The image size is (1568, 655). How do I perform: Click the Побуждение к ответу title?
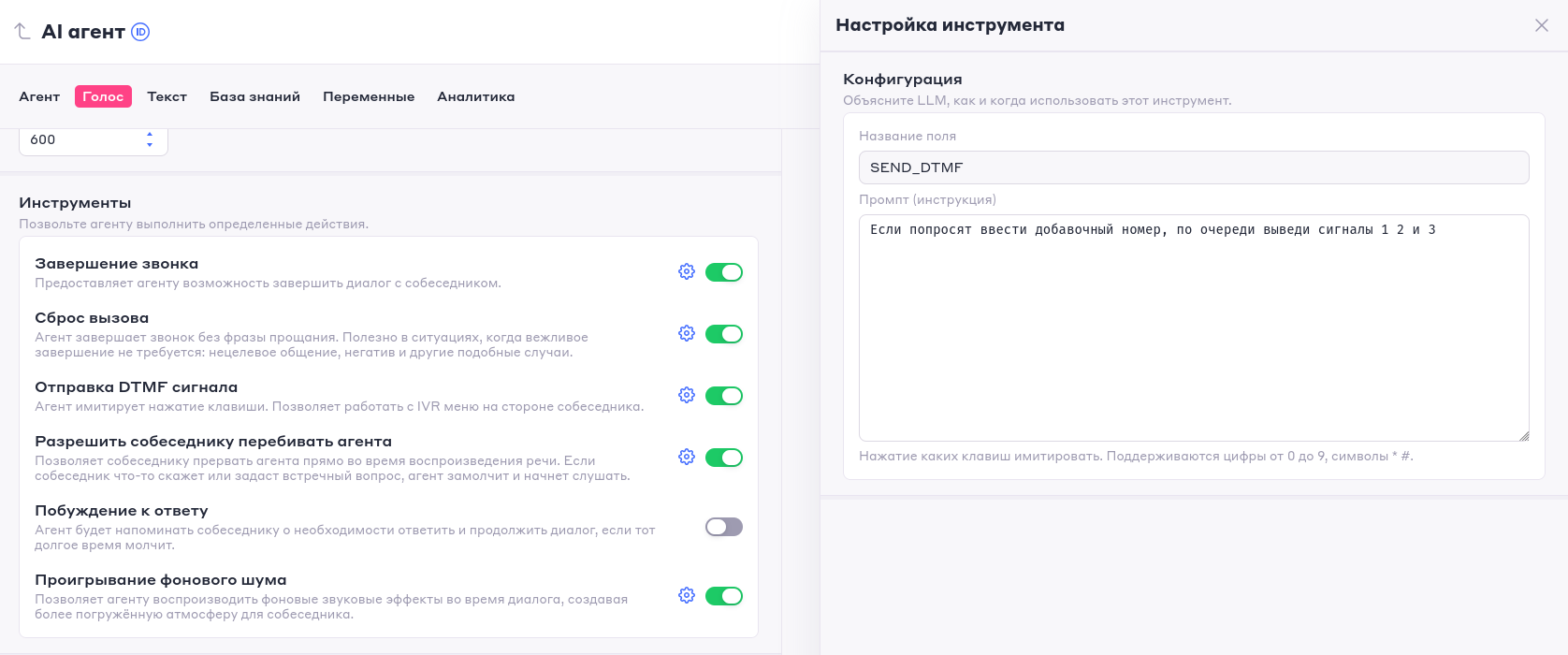[x=122, y=511]
